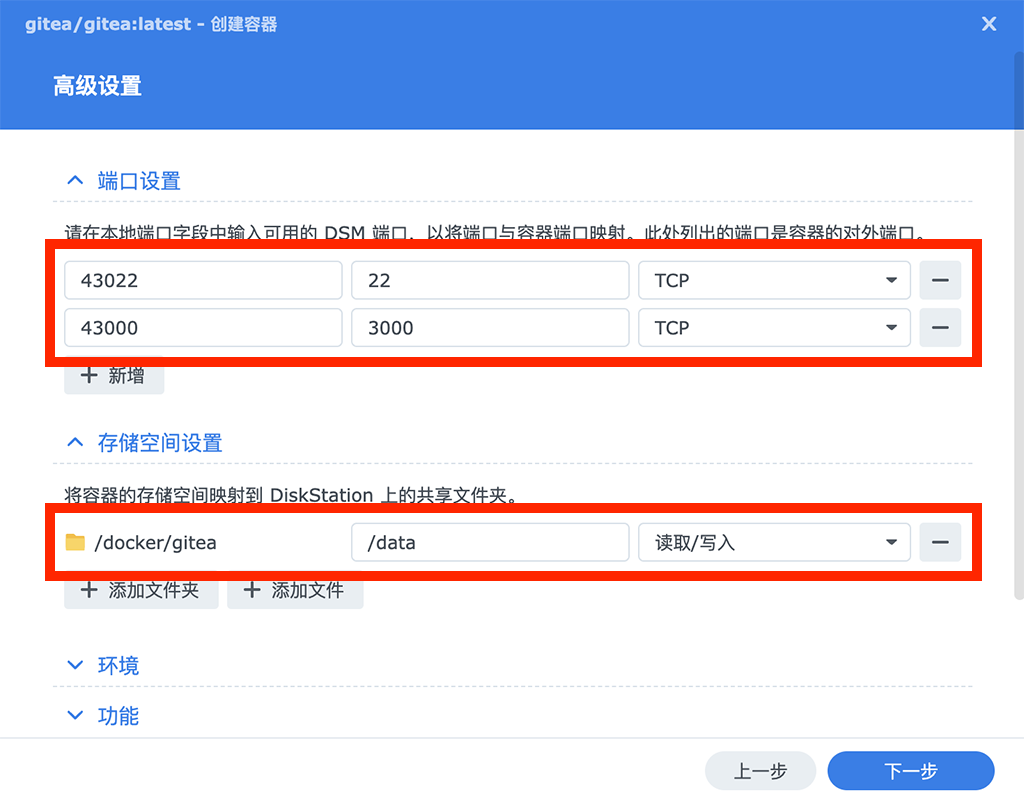The height and width of the screenshot is (800, 1024).
Task: Click the 上一步 button
Action: tap(760, 770)
